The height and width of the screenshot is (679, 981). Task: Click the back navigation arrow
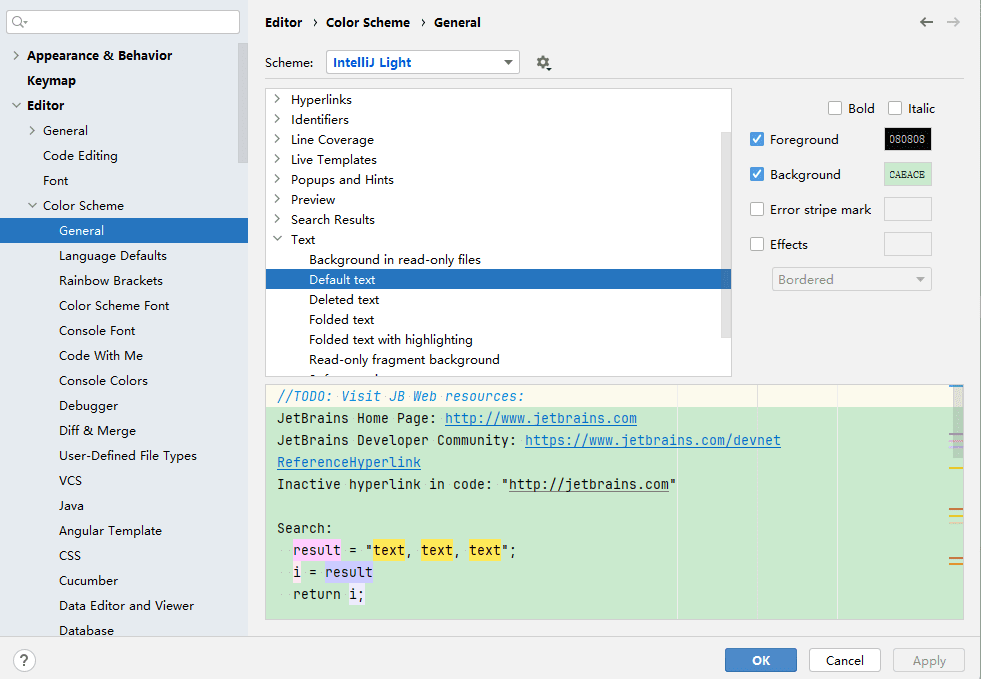(926, 22)
